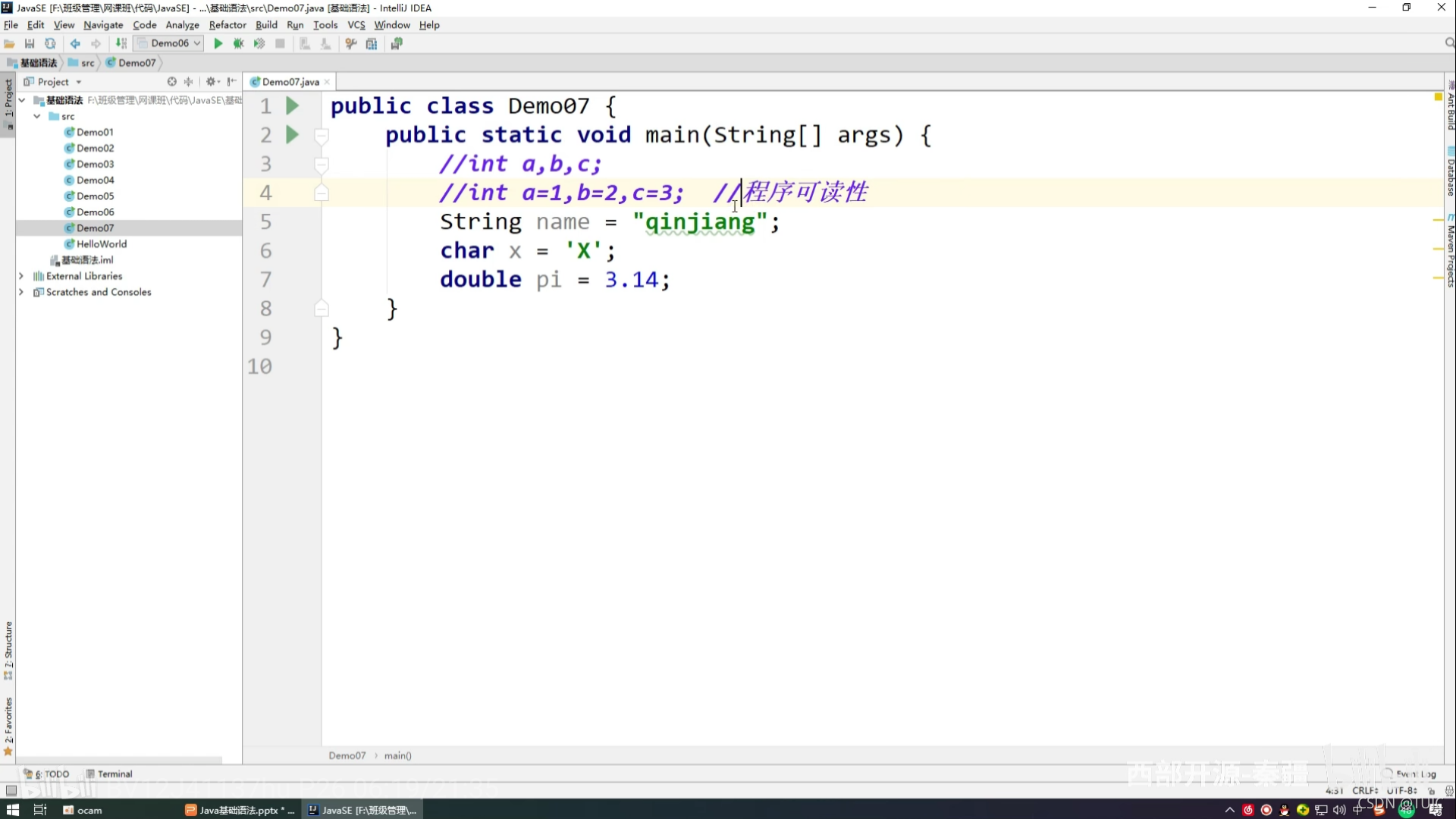Open the Maven Projects side panel
Screen dimensions: 1456x819
(1450, 250)
